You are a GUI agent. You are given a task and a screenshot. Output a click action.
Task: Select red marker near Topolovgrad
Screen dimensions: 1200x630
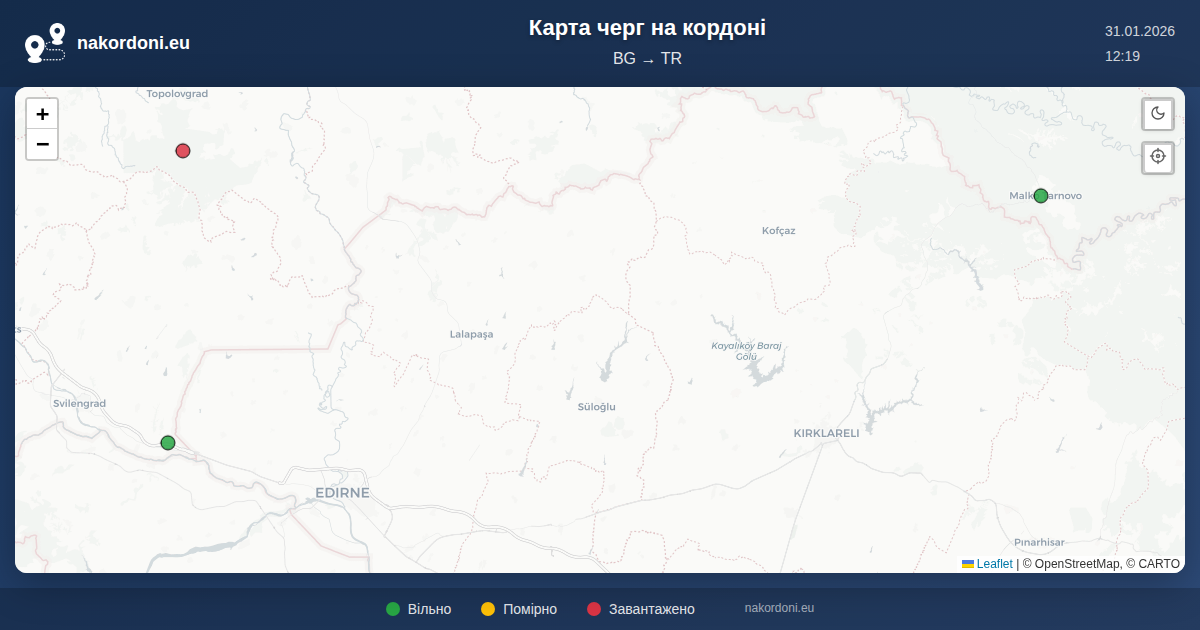[183, 151]
